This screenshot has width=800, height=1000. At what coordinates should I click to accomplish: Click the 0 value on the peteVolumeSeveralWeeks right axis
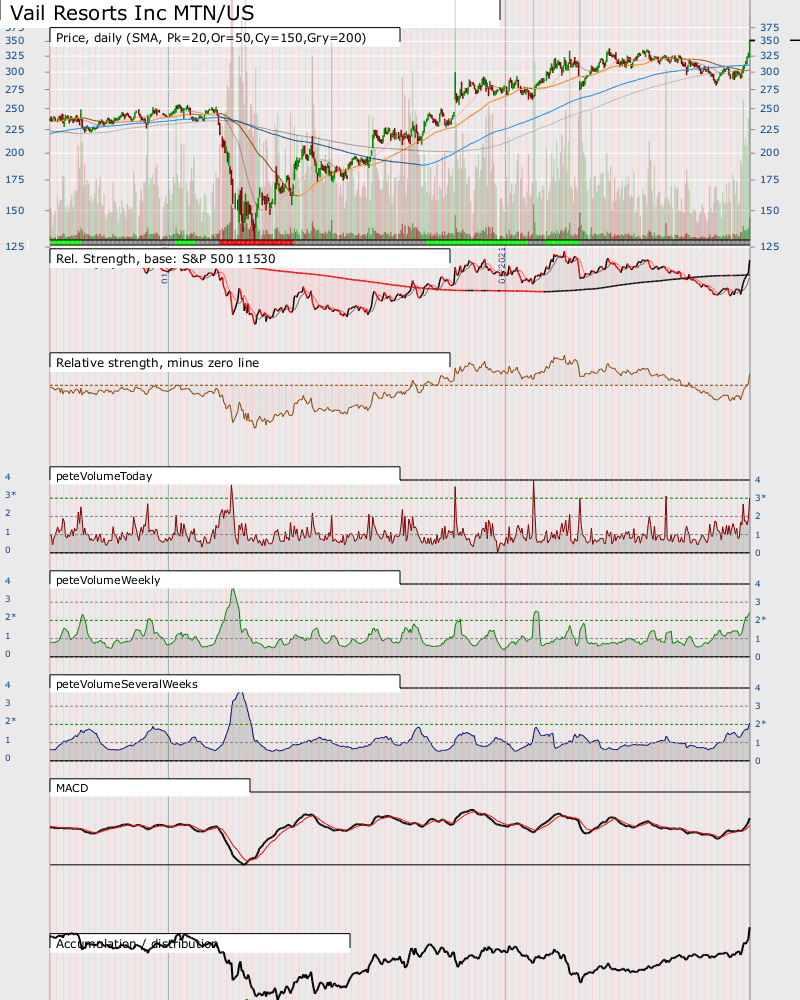(x=758, y=761)
